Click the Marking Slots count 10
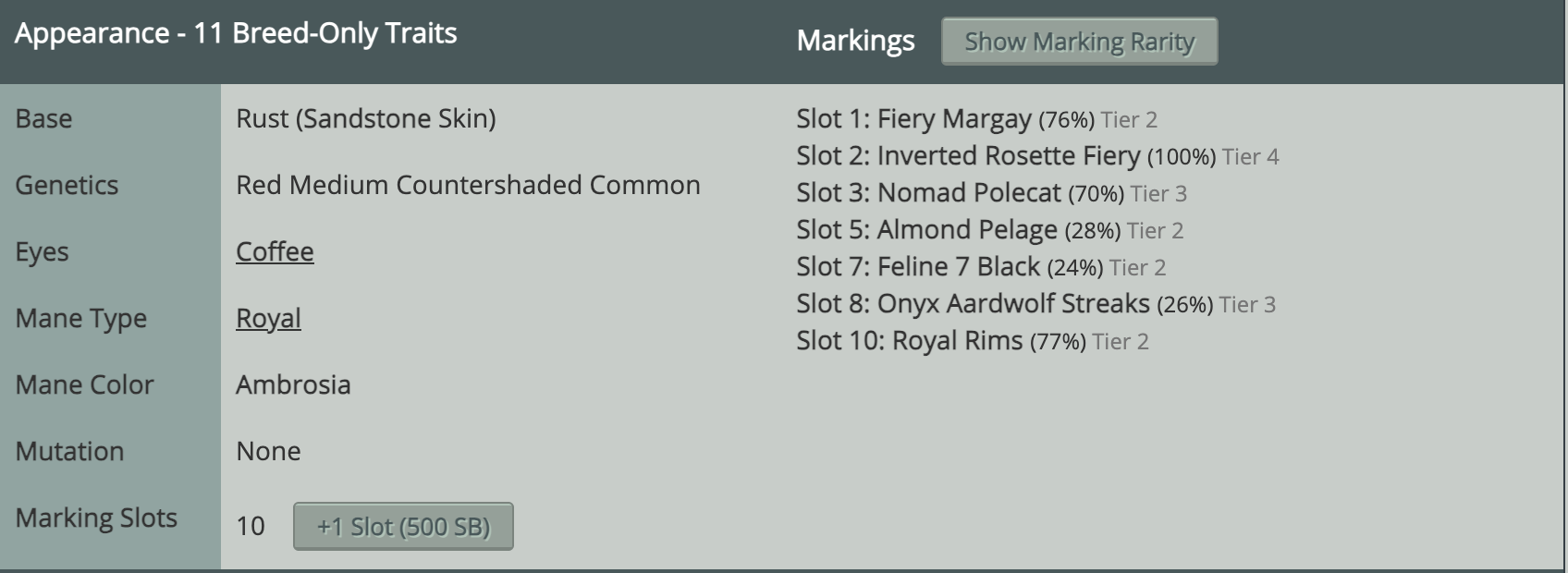Screen dimensions: 1568x573 click(x=251, y=526)
